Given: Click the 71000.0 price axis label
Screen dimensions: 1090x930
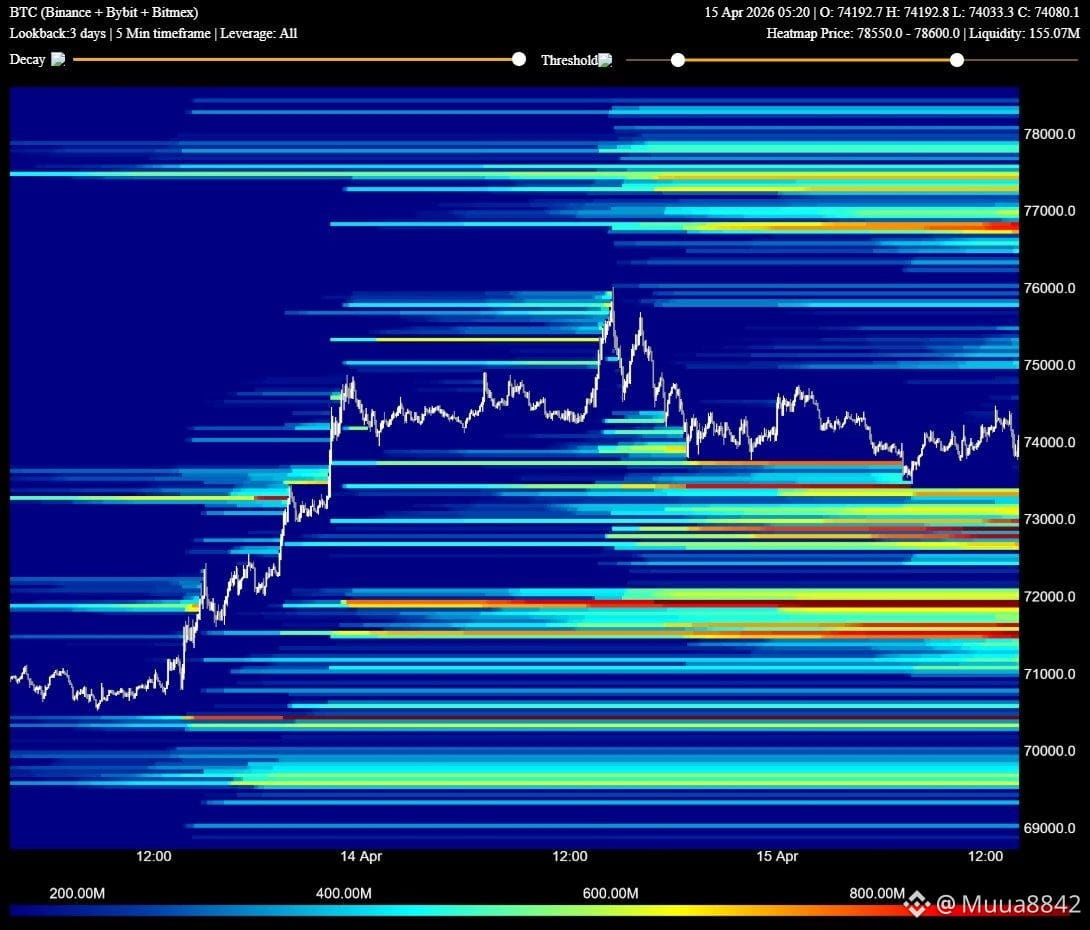Looking at the screenshot, I should 1049,674.
